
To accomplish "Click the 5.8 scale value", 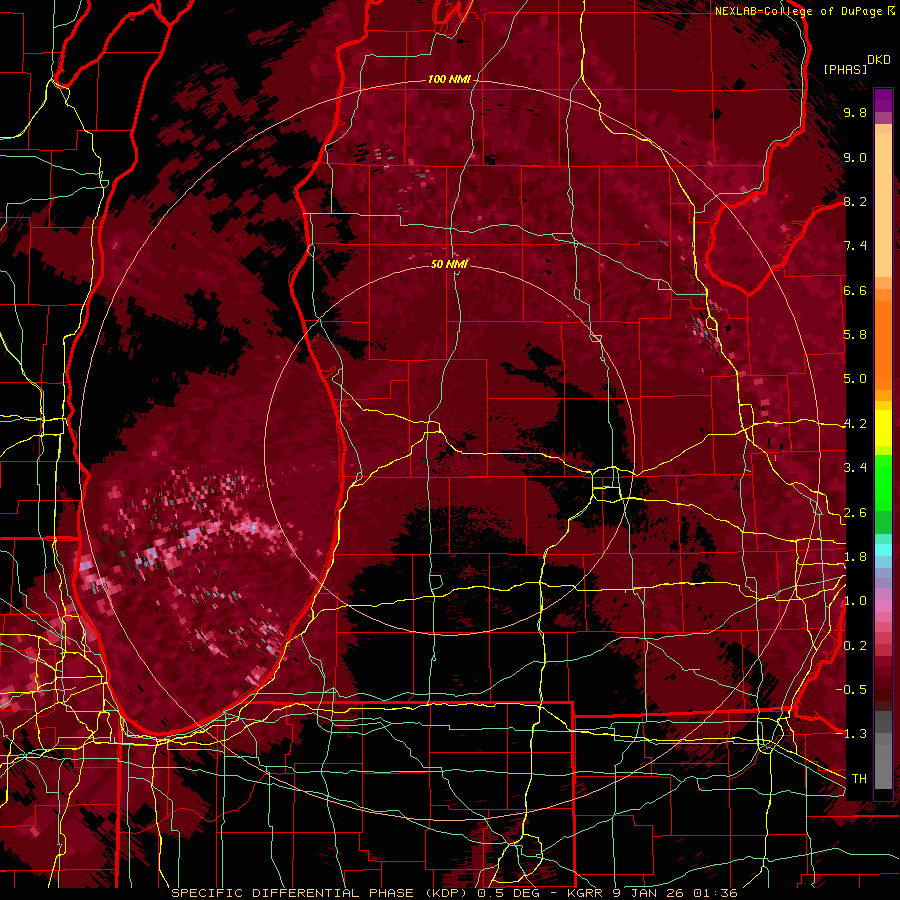I will click(855, 335).
